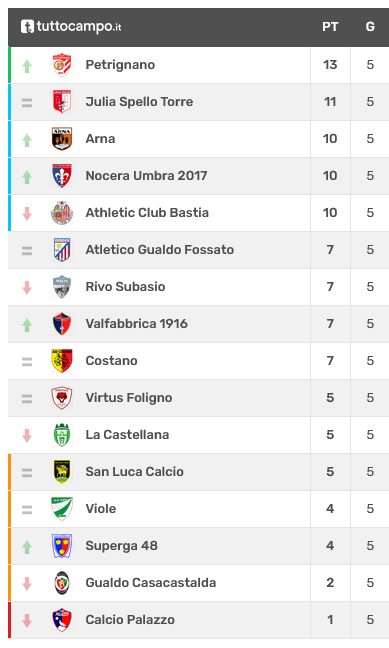Click the San Luca Calcio crest
This screenshot has width=389, height=648.
(62, 472)
